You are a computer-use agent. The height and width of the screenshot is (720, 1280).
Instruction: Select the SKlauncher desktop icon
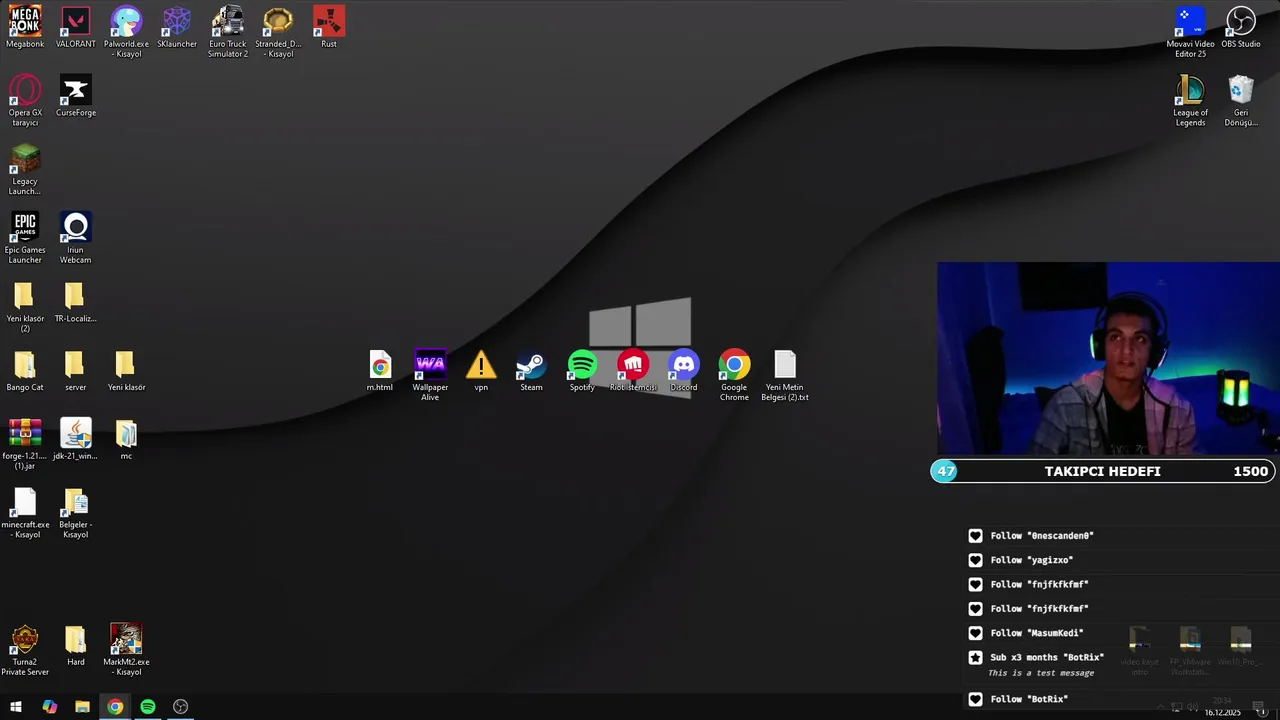pyautogui.click(x=177, y=27)
